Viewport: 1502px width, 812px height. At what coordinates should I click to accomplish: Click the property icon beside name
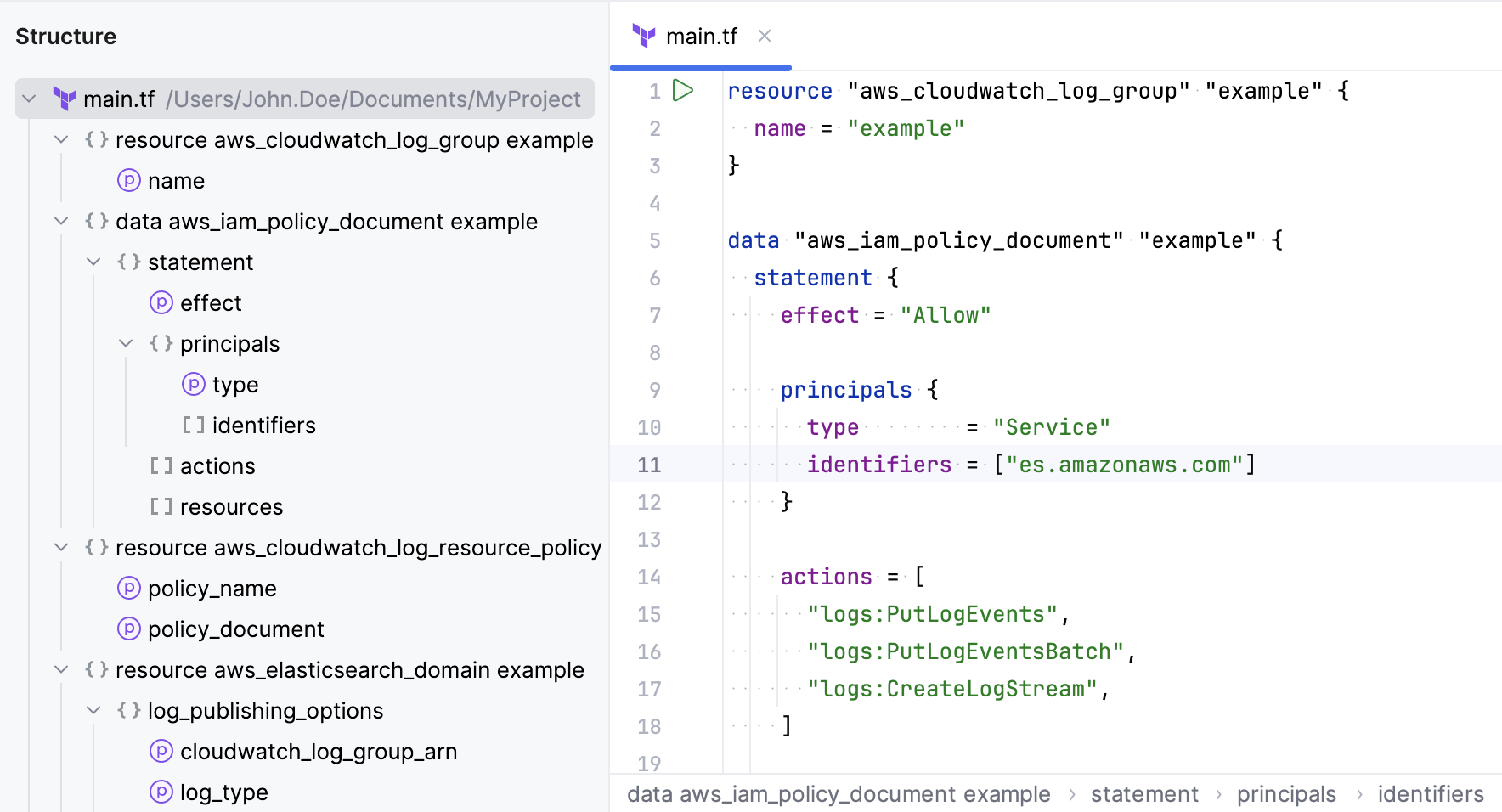coord(128,180)
